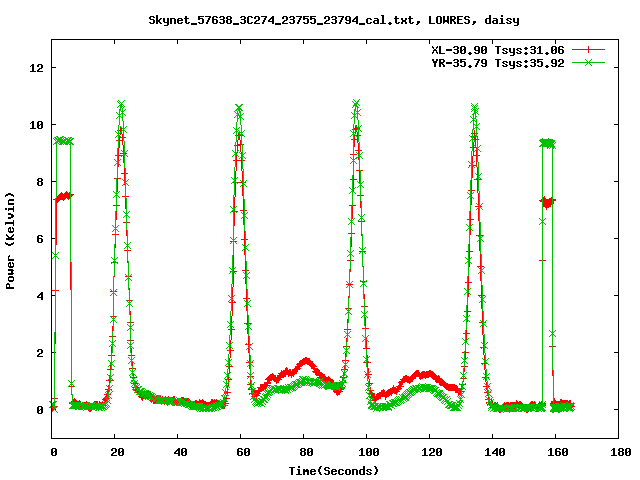
Task: Click the y-axis tick label 6
Action: coord(40,239)
